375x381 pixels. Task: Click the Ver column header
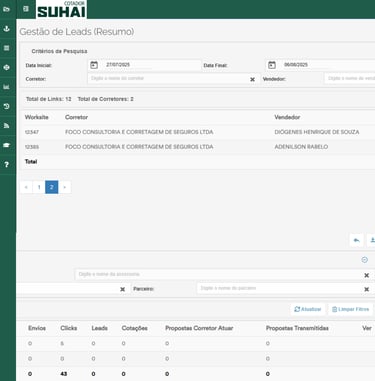pyautogui.click(x=367, y=328)
